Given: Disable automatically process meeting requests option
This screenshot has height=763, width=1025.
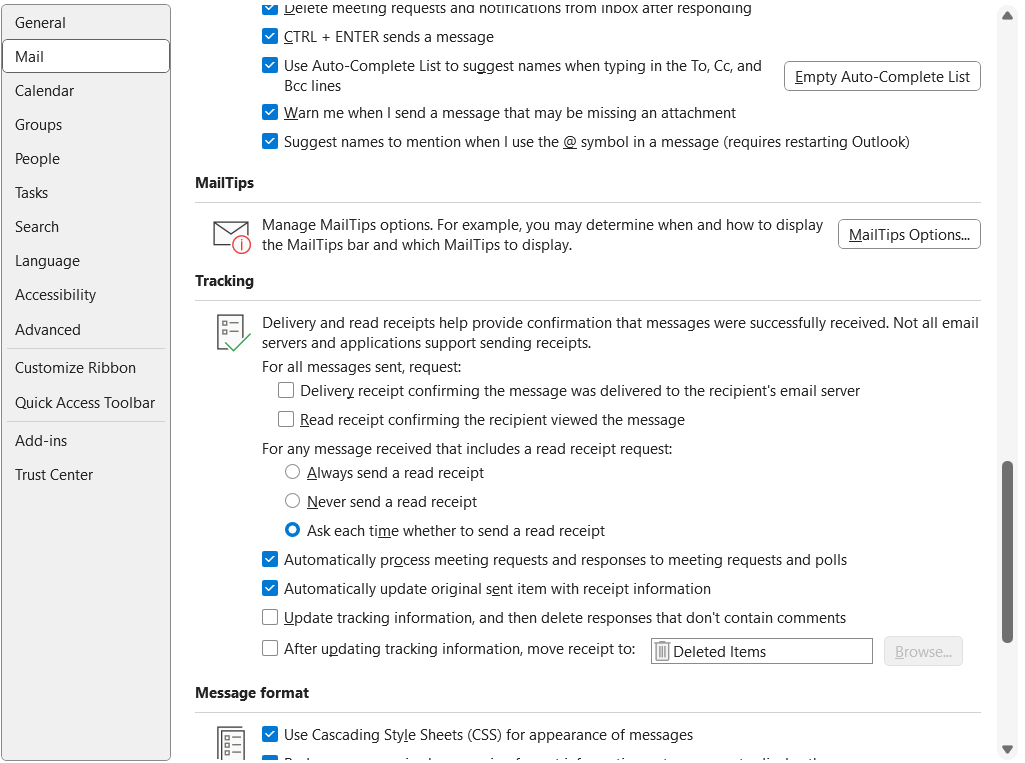Looking at the screenshot, I should [x=270, y=559].
